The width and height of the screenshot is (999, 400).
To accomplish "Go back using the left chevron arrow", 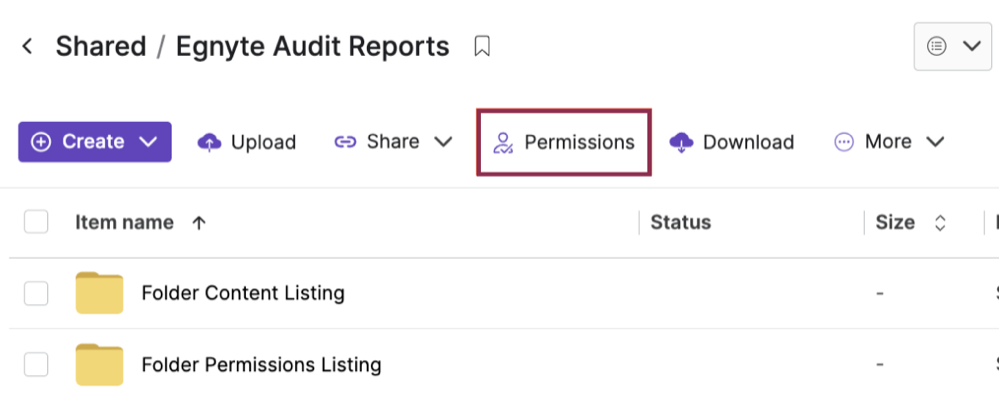I will (x=27, y=46).
